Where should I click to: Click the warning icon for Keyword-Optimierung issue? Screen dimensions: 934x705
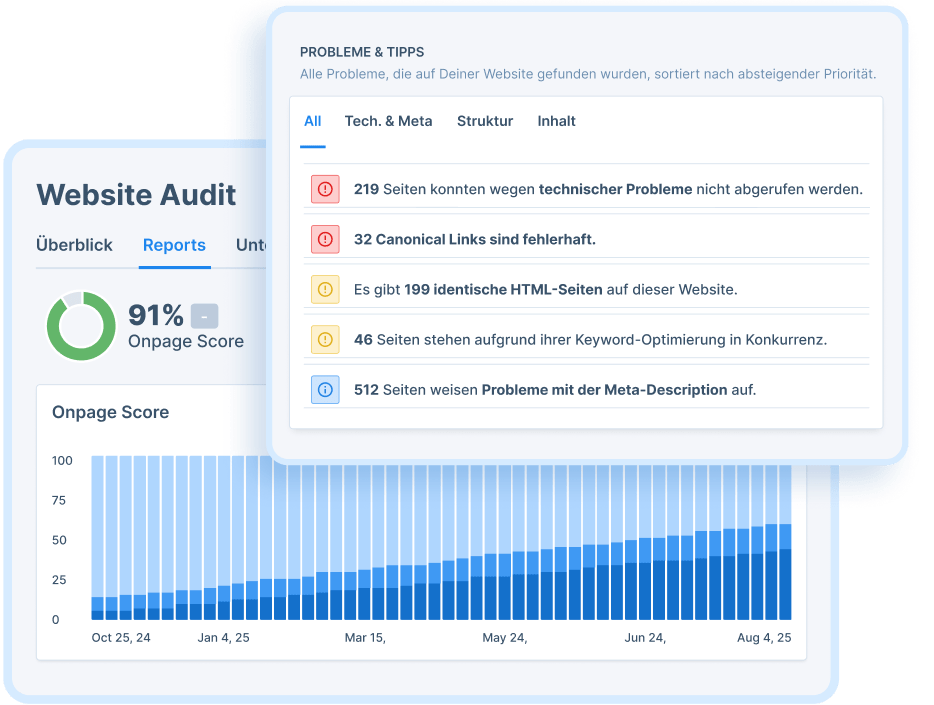pyautogui.click(x=324, y=339)
